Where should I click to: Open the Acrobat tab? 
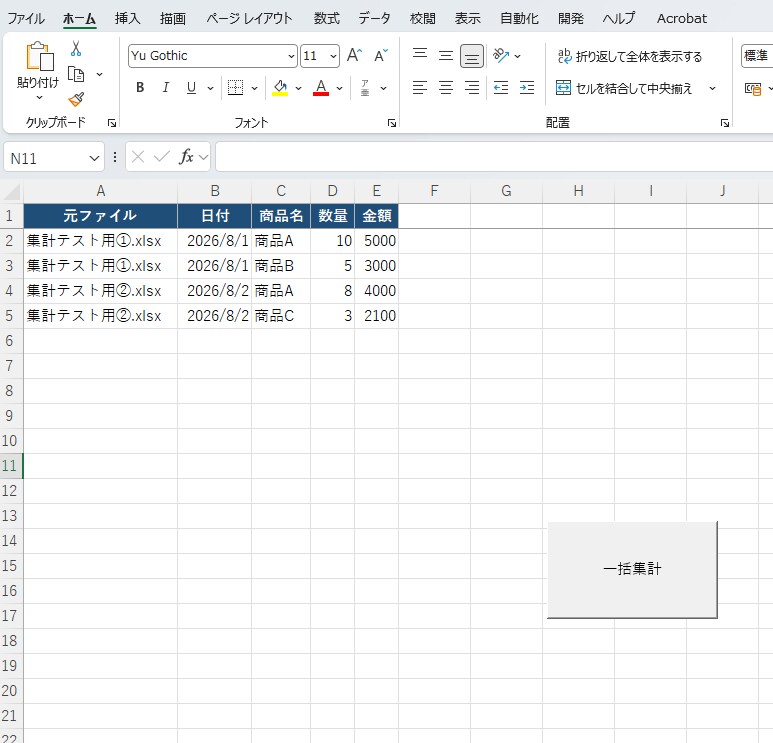(x=682, y=19)
